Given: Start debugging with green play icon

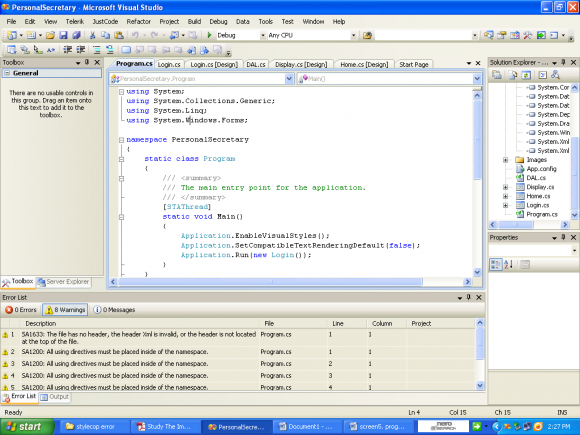Looking at the screenshot, I should pyautogui.click(x=209, y=35).
